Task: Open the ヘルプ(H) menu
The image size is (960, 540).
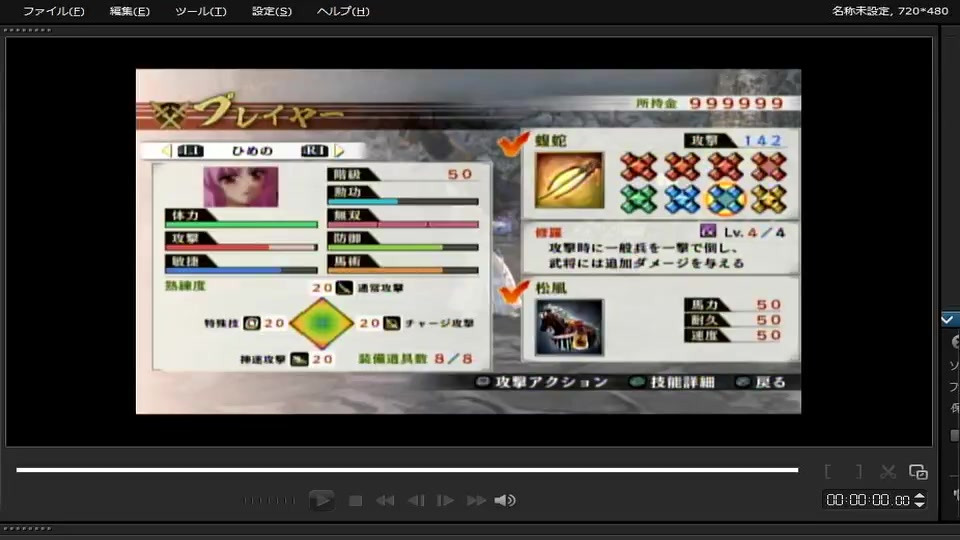Action: tap(343, 11)
